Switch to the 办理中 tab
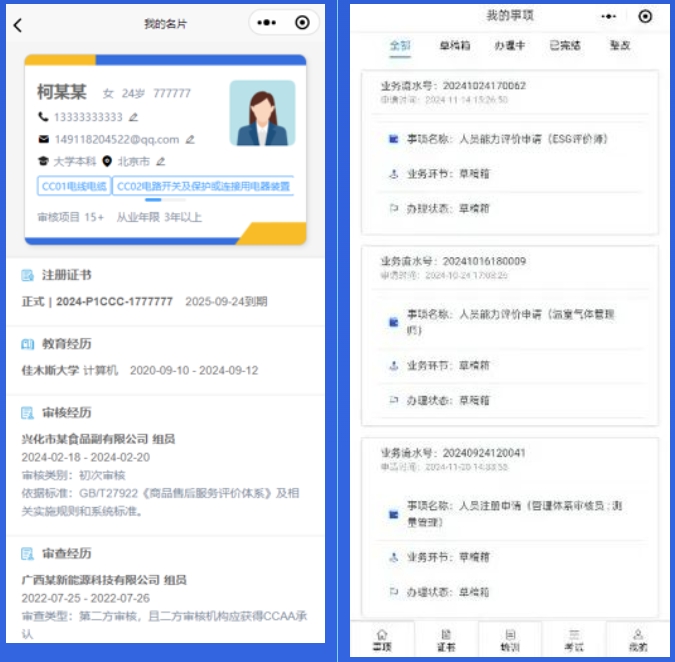675x662 pixels. (510, 46)
